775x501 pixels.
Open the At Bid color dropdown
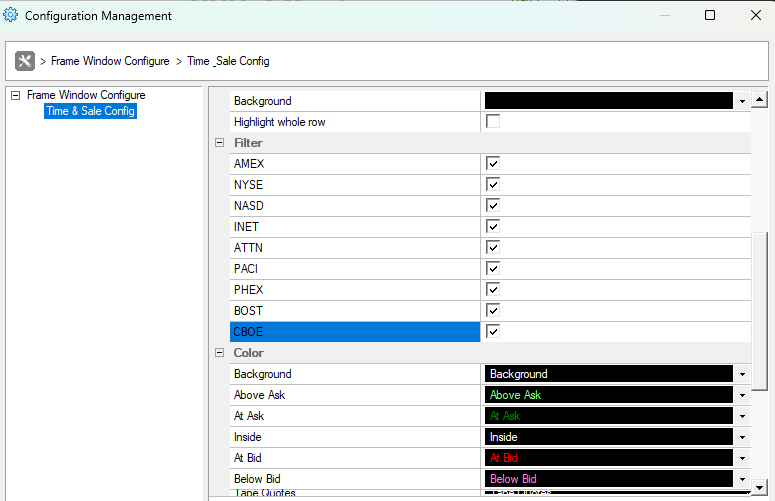coord(742,458)
